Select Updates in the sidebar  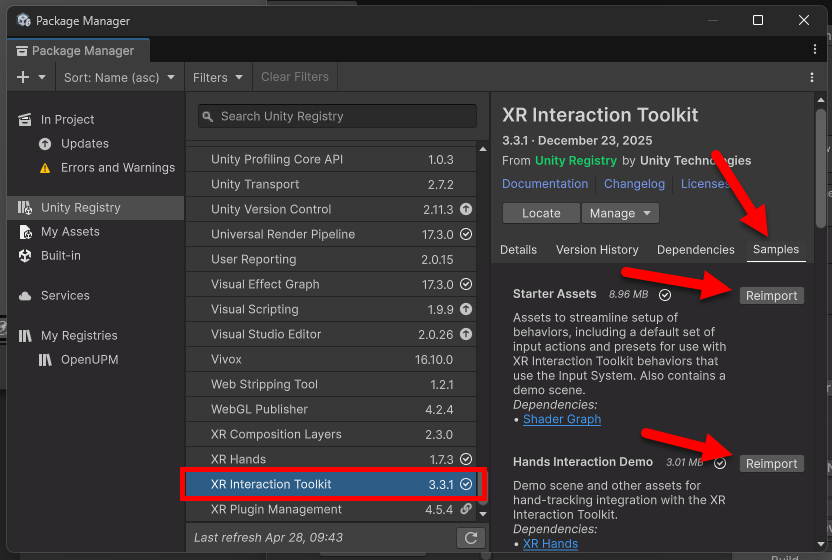(96, 143)
